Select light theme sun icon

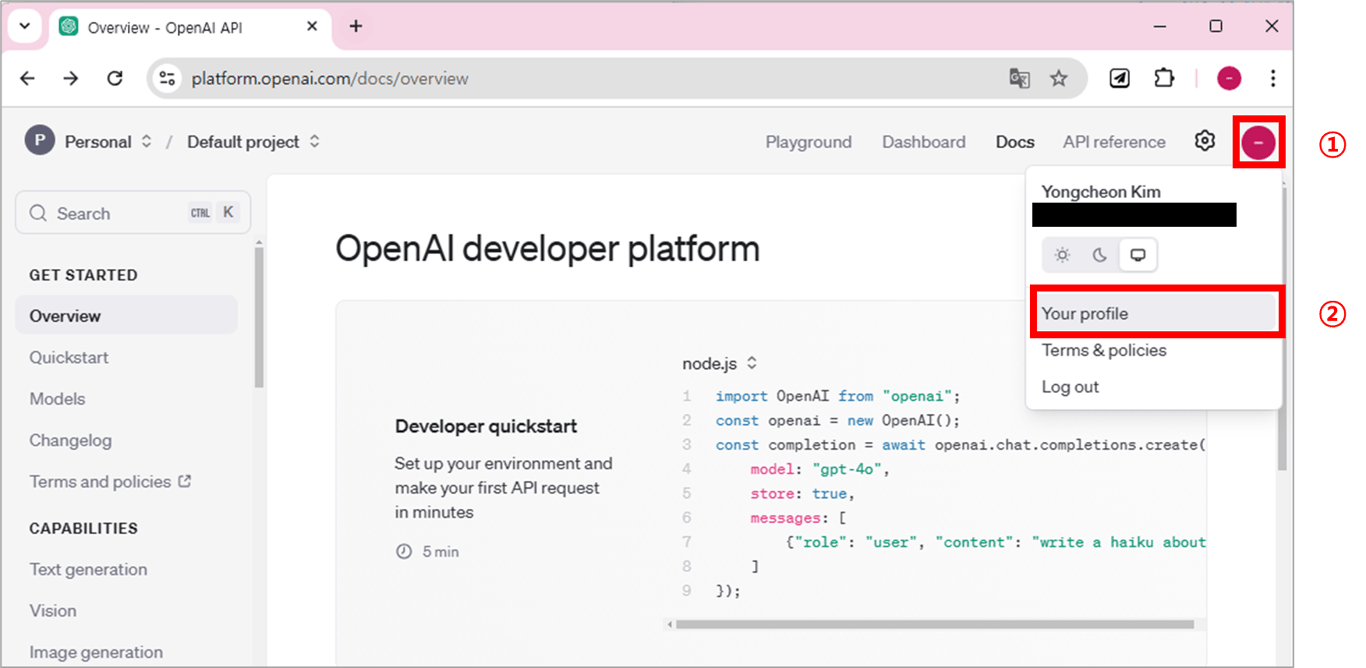pyautogui.click(x=1062, y=255)
